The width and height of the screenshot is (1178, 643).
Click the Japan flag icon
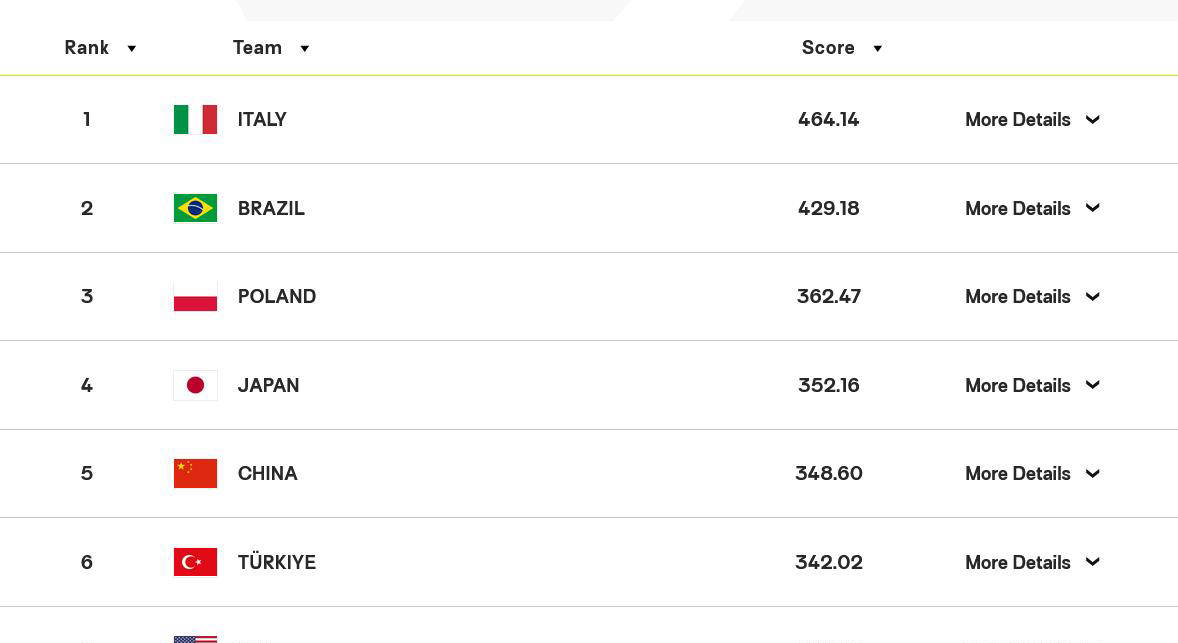pos(195,385)
